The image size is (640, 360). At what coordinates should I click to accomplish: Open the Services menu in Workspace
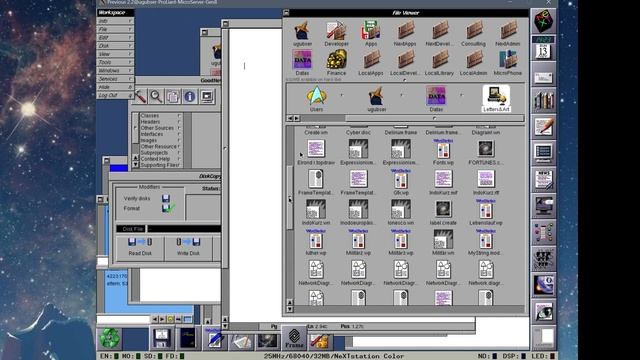pos(115,79)
